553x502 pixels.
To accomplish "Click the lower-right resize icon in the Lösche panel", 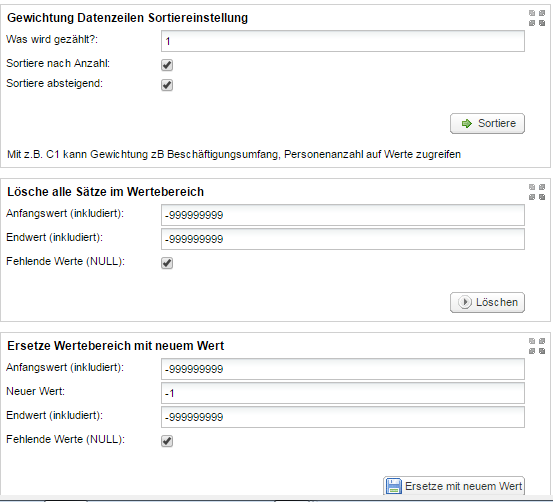I will (542, 197).
